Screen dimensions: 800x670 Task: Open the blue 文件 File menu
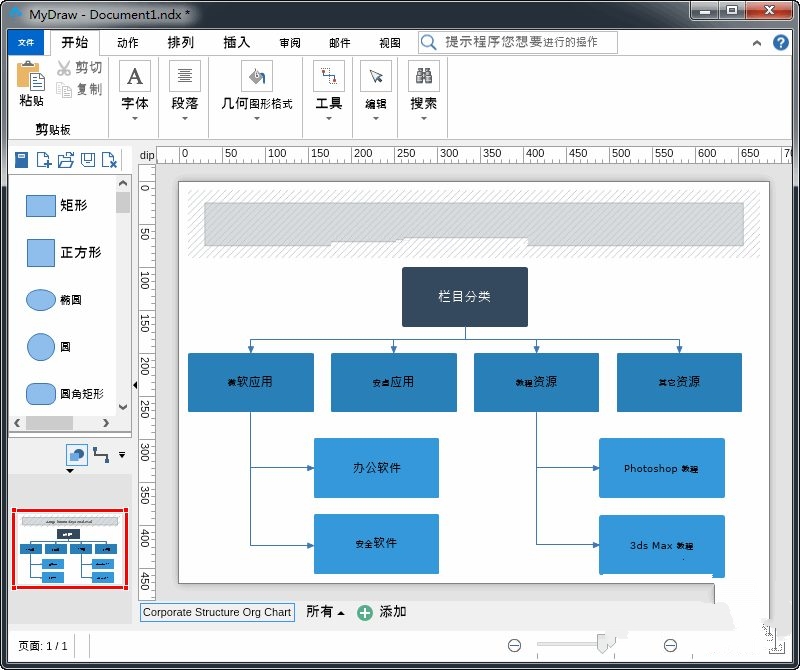(26, 42)
